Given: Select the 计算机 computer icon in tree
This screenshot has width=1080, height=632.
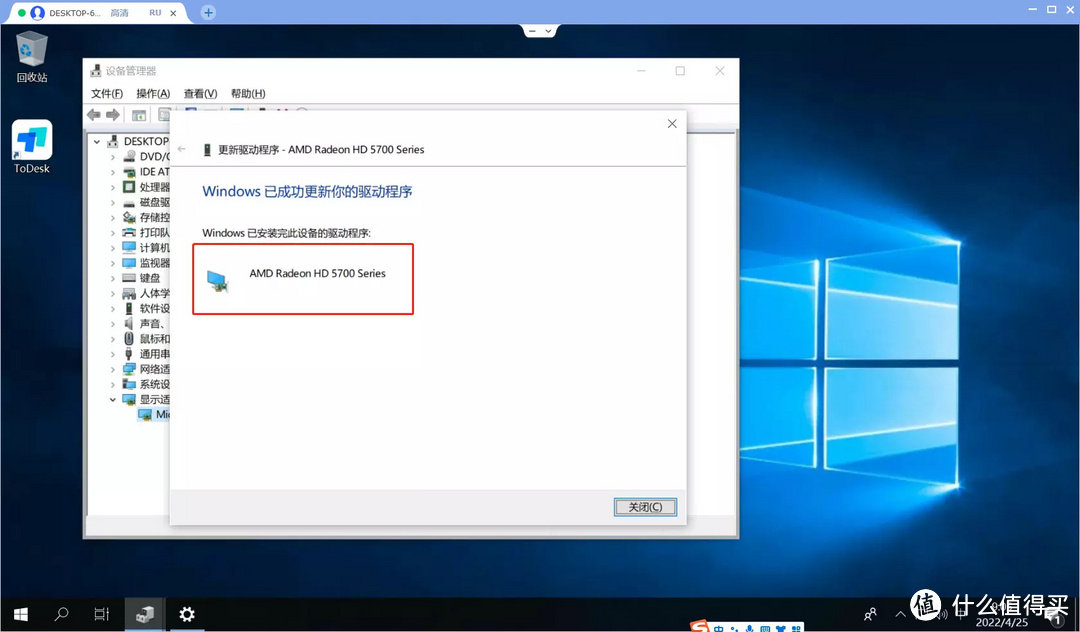Looking at the screenshot, I should point(129,247).
